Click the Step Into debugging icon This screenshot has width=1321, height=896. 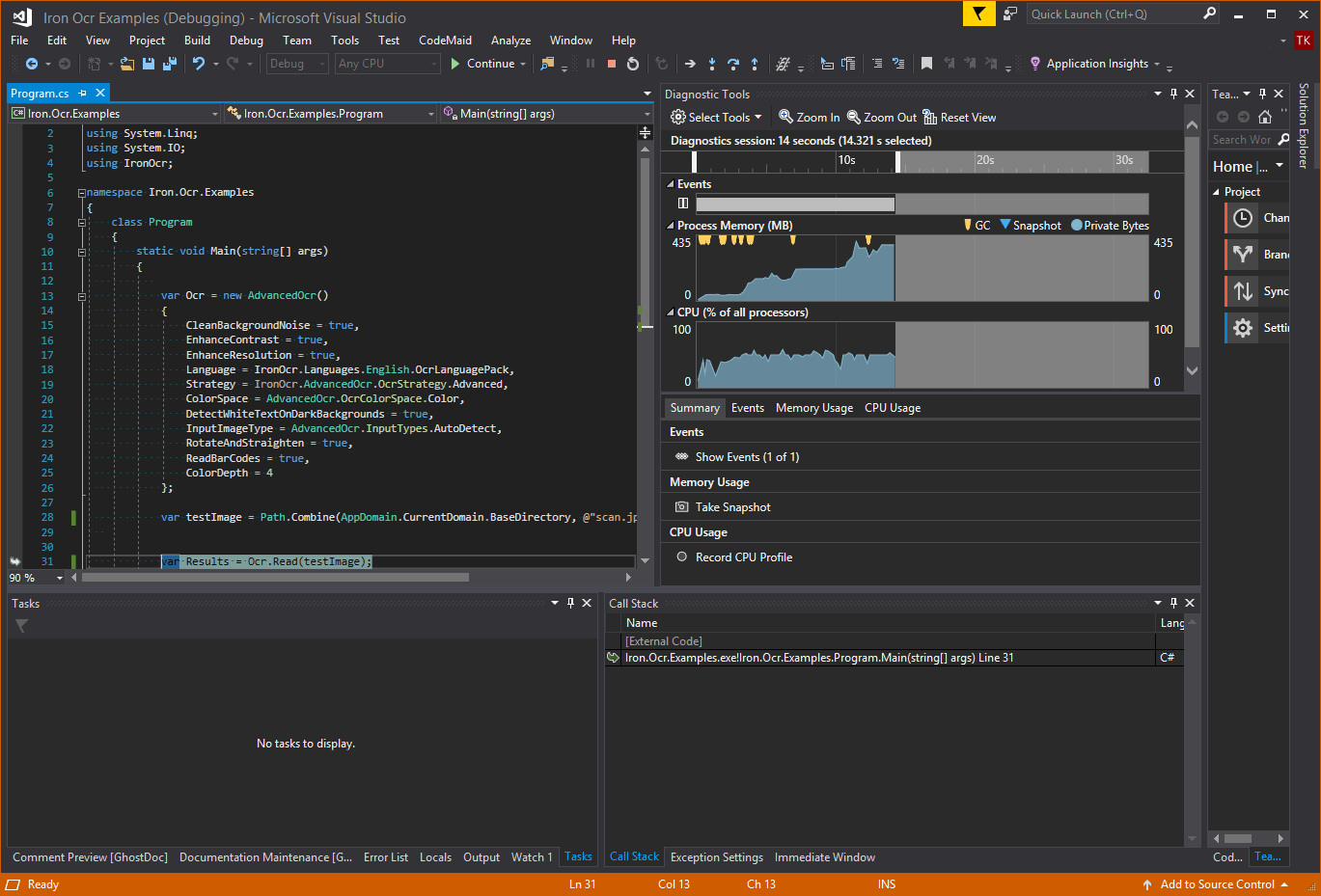pyautogui.click(x=711, y=64)
